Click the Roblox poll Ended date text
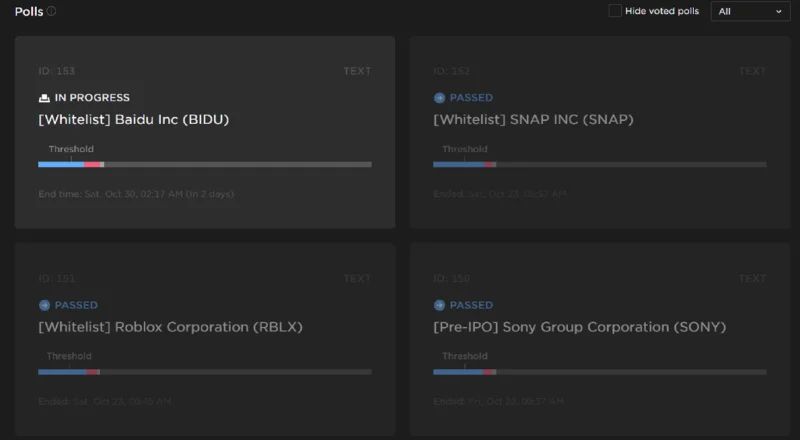 [x=105, y=401]
